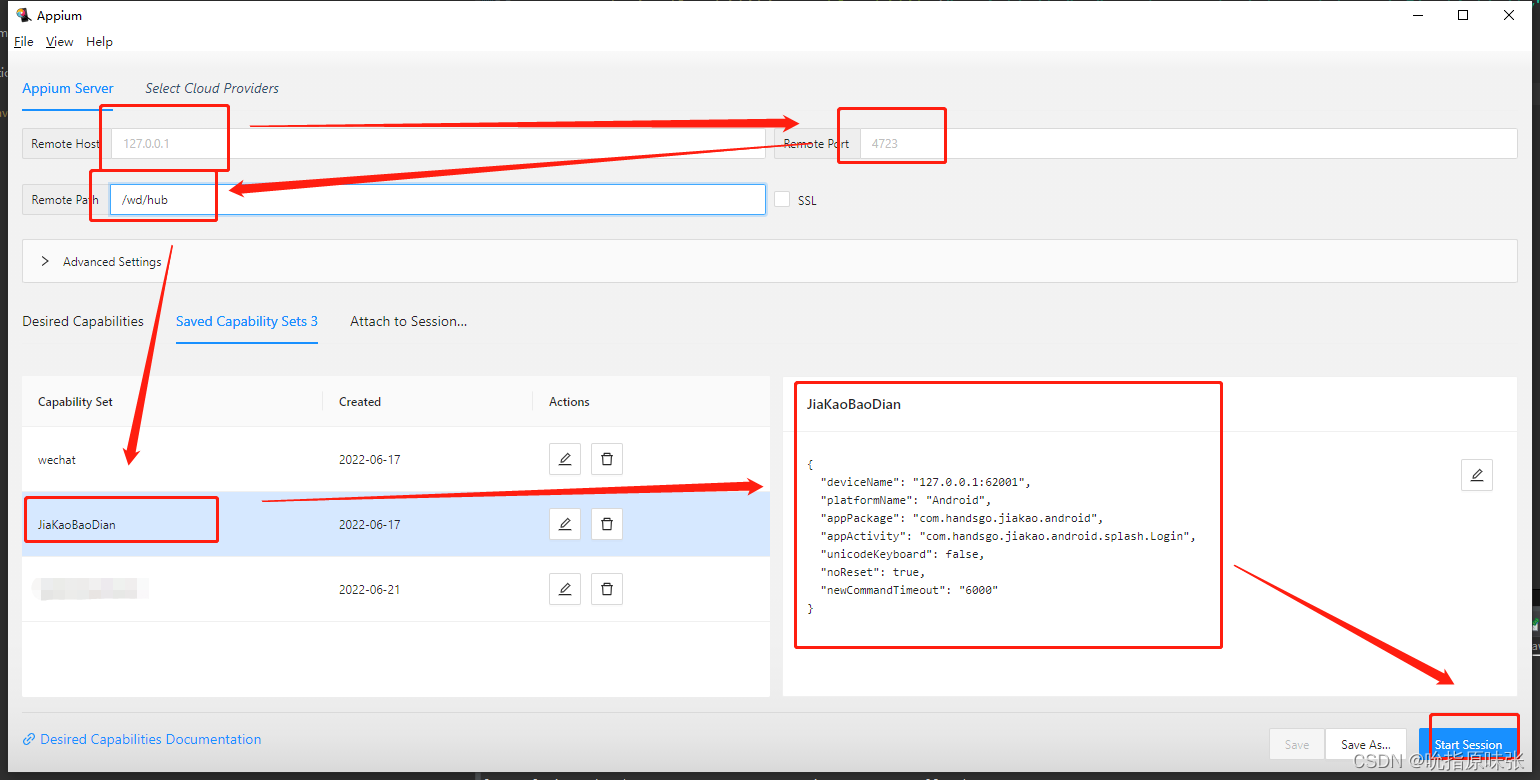This screenshot has width=1540, height=780.
Task: Open Desired Capabilities tab
Action: [x=83, y=321]
